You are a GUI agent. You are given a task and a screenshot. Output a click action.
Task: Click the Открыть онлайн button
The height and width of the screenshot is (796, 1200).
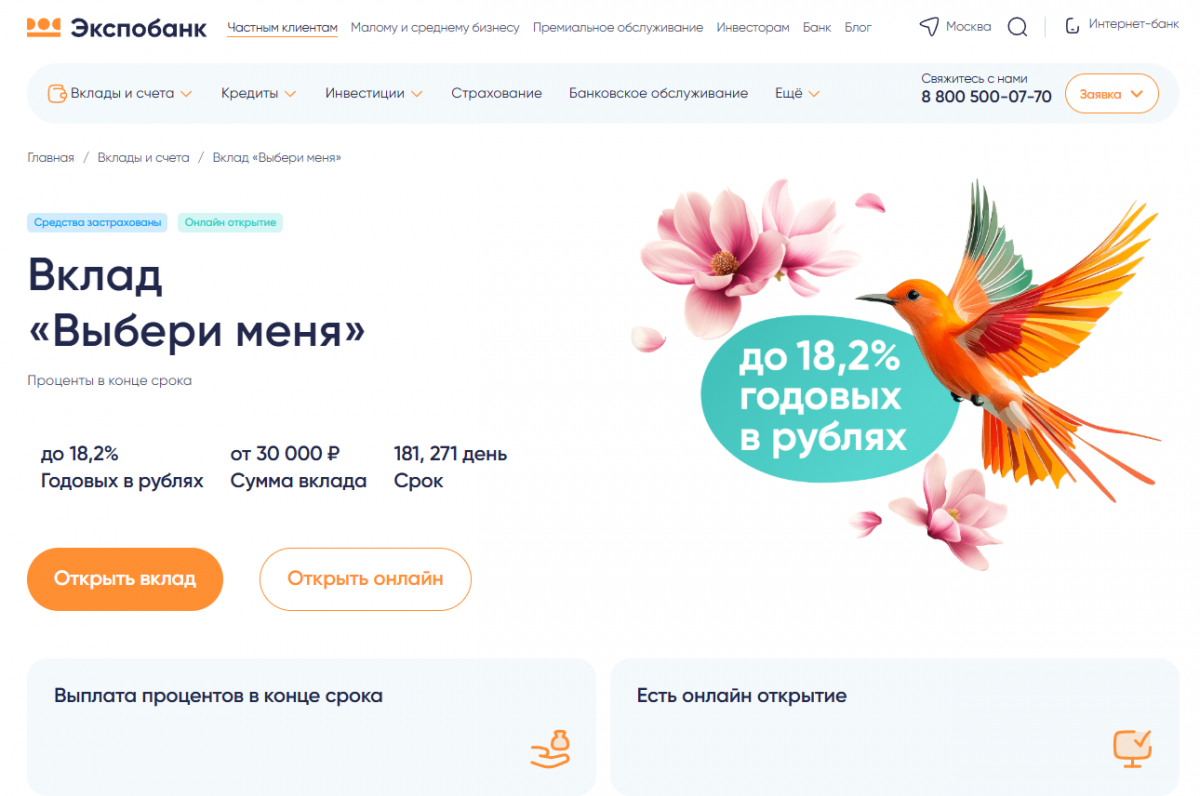point(365,579)
